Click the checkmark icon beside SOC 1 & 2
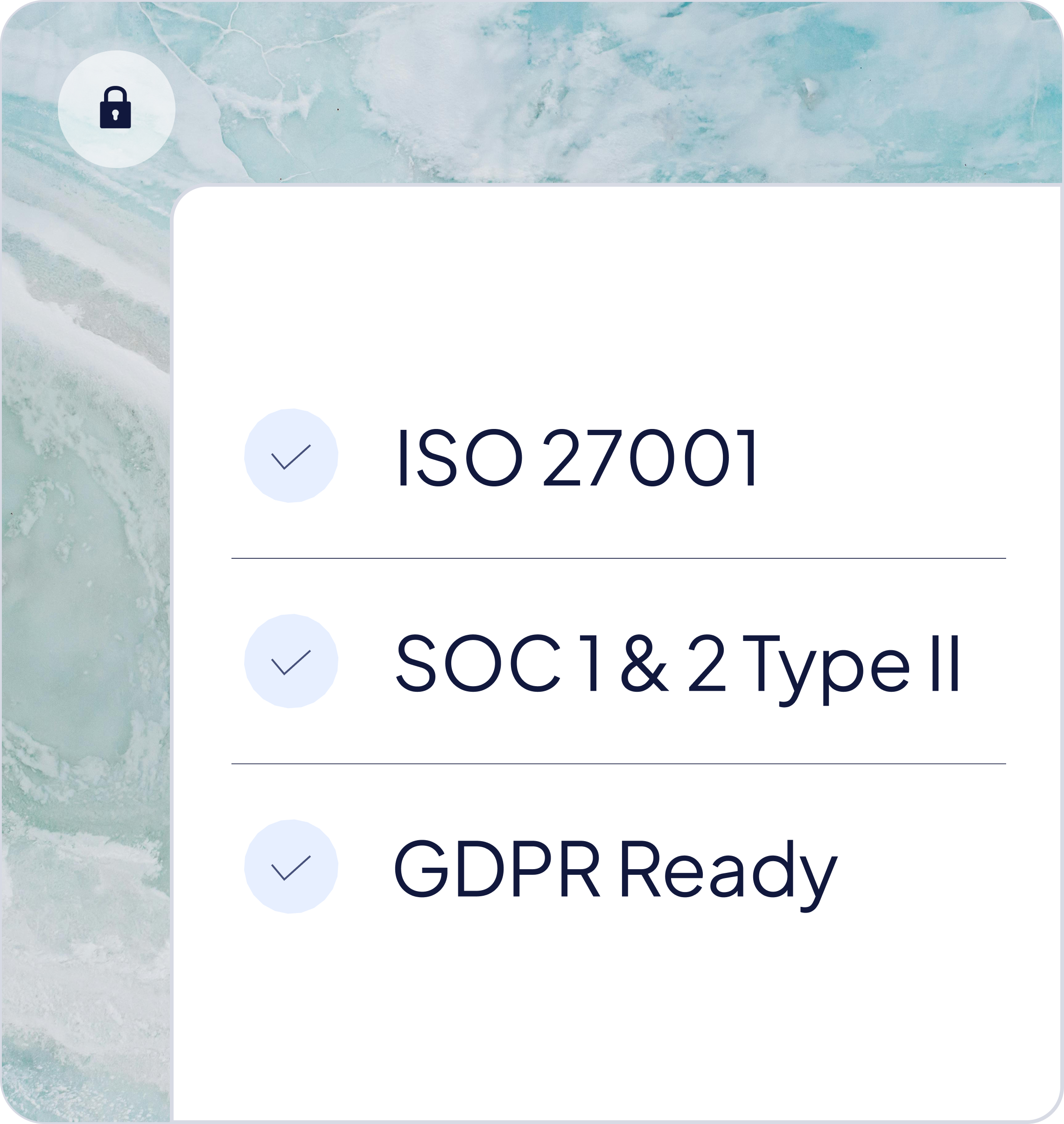Viewport: 1064px width, 1124px height. click(x=291, y=661)
